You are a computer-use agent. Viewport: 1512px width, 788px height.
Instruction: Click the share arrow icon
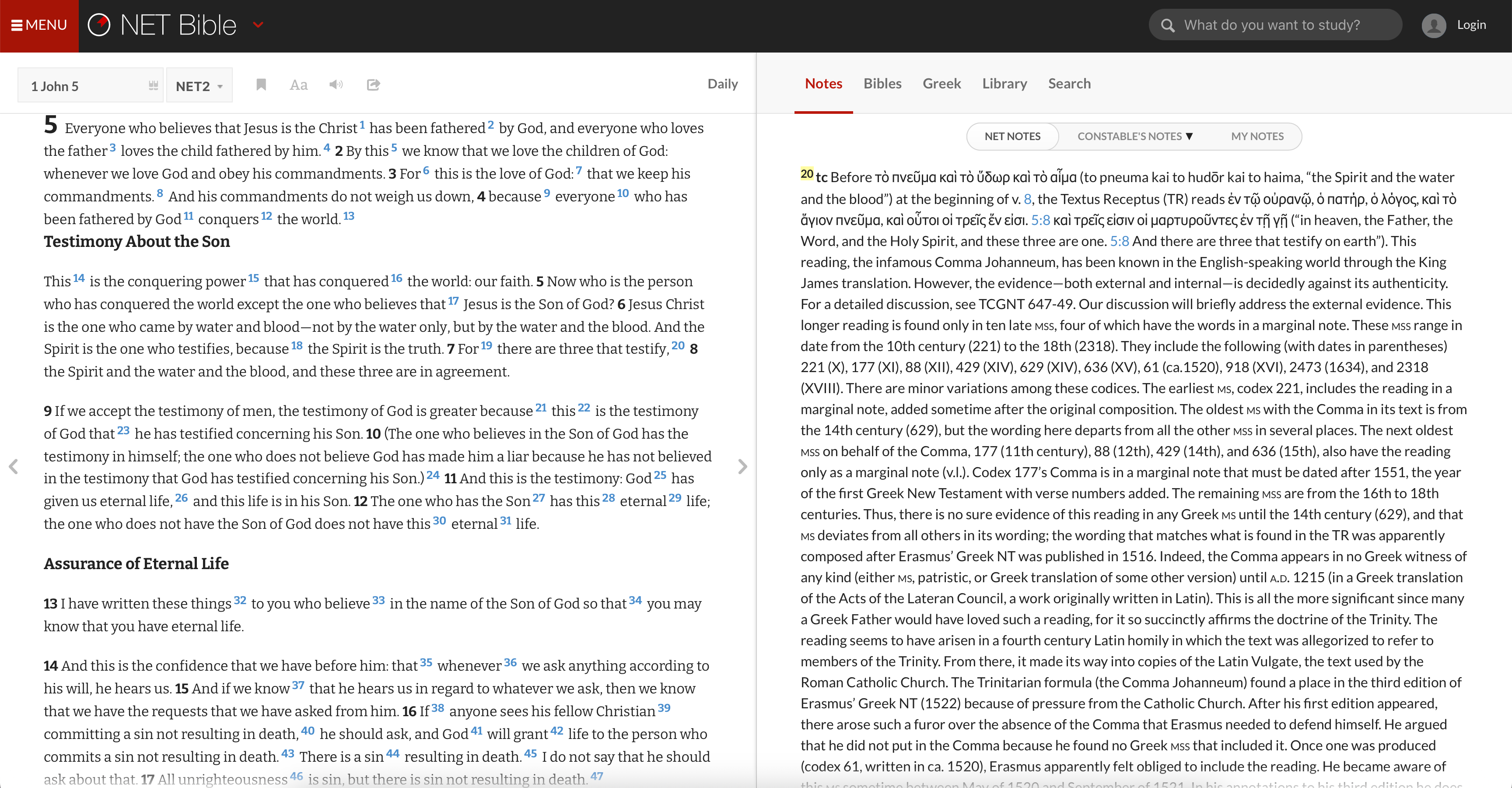tap(373, 84)
